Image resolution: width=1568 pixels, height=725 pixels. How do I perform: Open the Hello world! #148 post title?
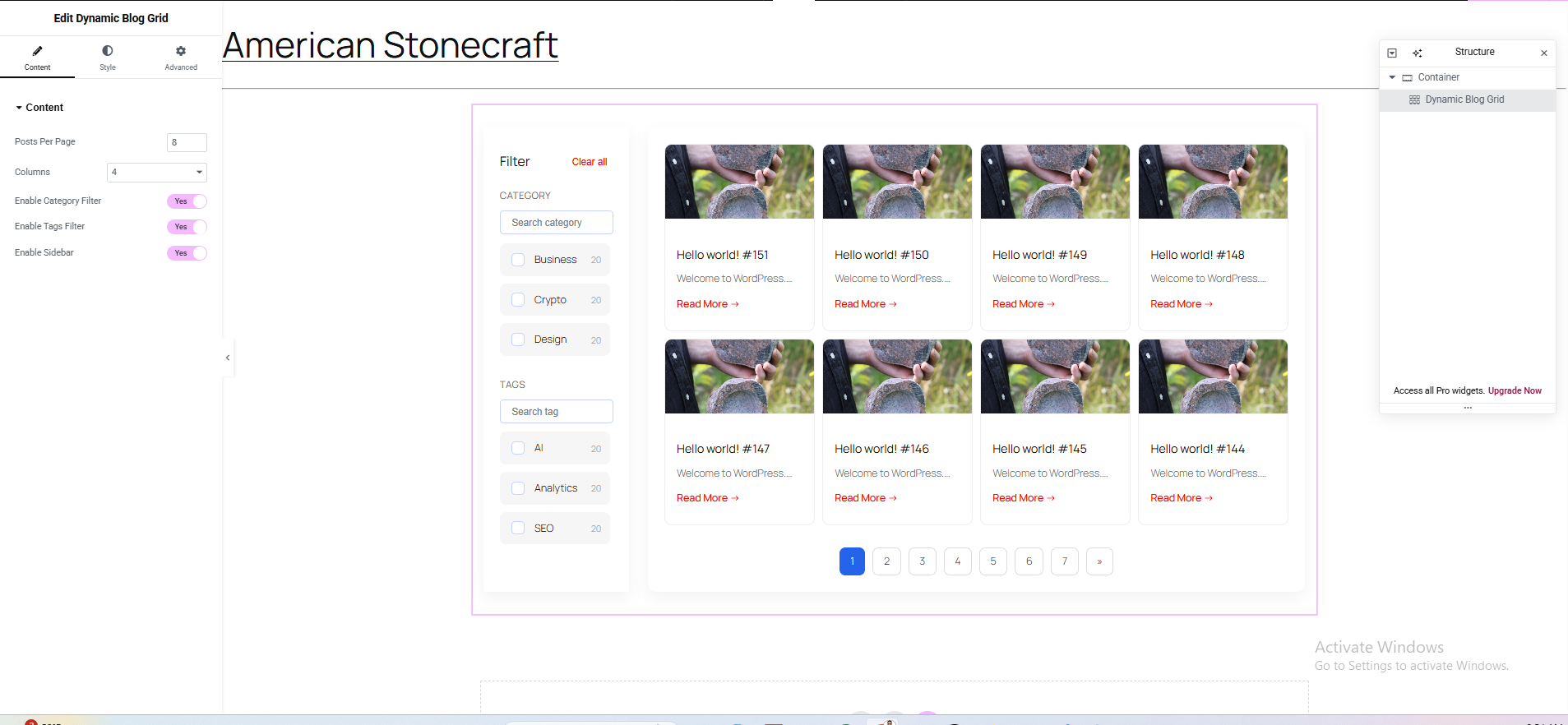coord(1197,255)
